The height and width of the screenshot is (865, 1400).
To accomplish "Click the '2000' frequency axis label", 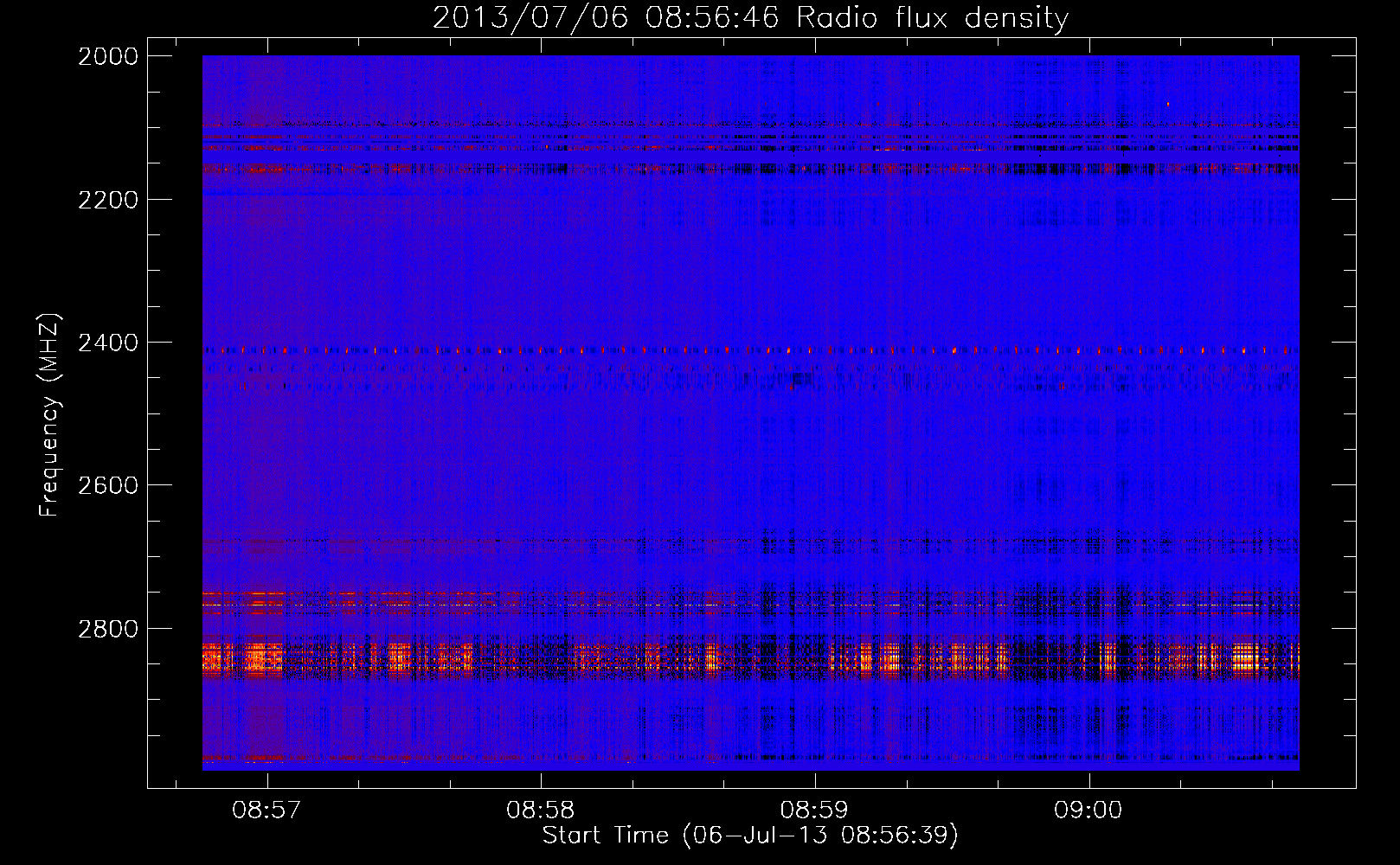I will (x=108, y=56).
